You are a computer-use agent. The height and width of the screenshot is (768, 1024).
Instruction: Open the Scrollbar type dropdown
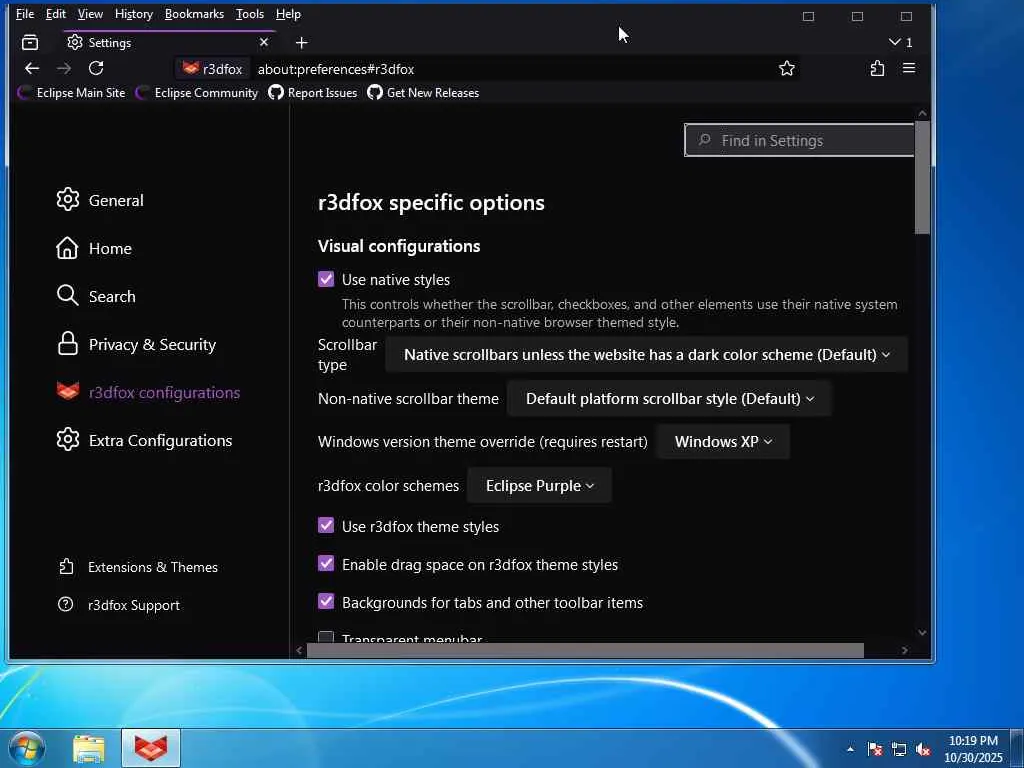coord(647,355)
